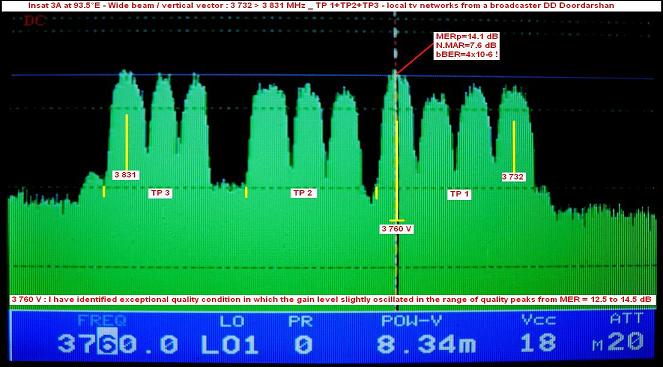The image size is (663, 367).
Task: Click the 3 760 V frequency label
Action: click(397, 229)
